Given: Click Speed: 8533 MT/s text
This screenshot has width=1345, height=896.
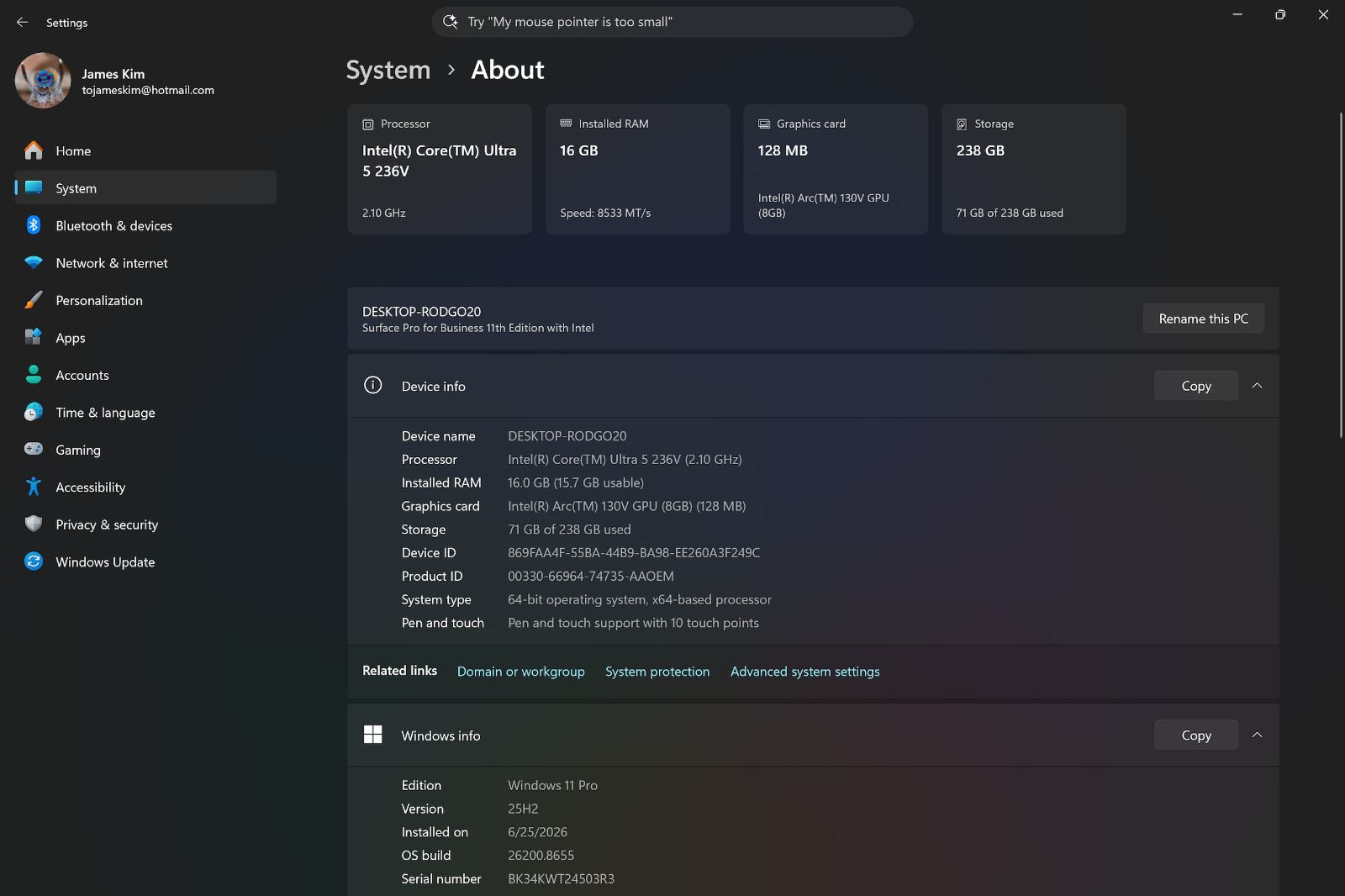Looking at the screenshot, I should (605, 213).
